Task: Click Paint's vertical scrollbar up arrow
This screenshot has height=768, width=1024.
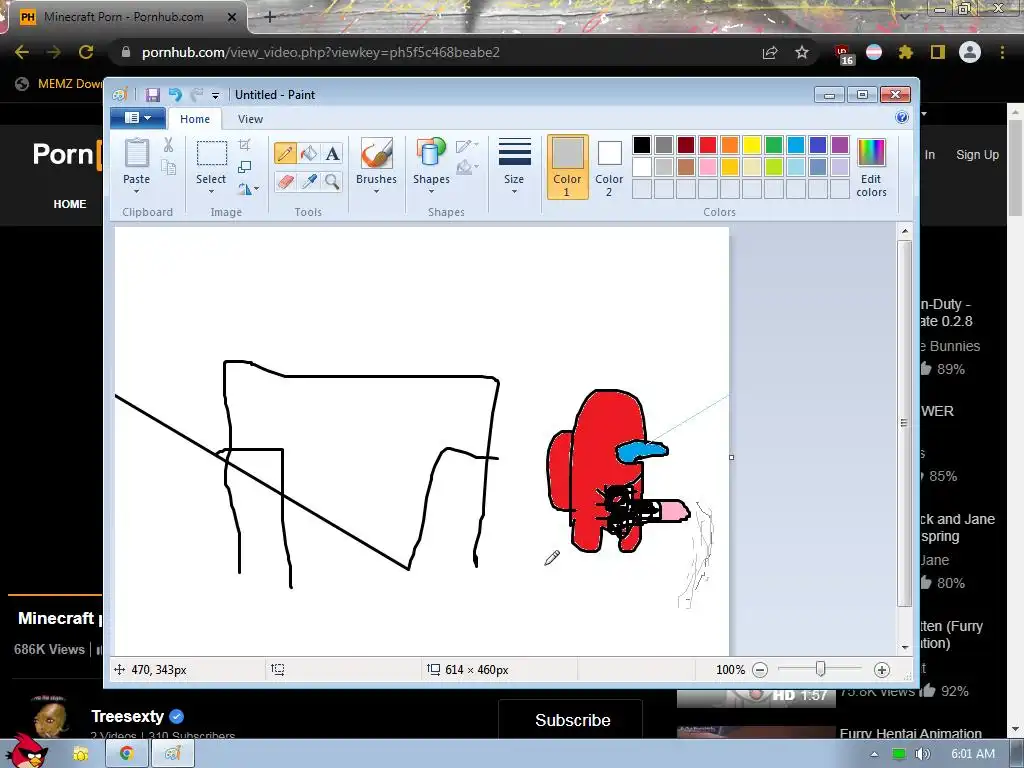Action: (x=904, y=231)
